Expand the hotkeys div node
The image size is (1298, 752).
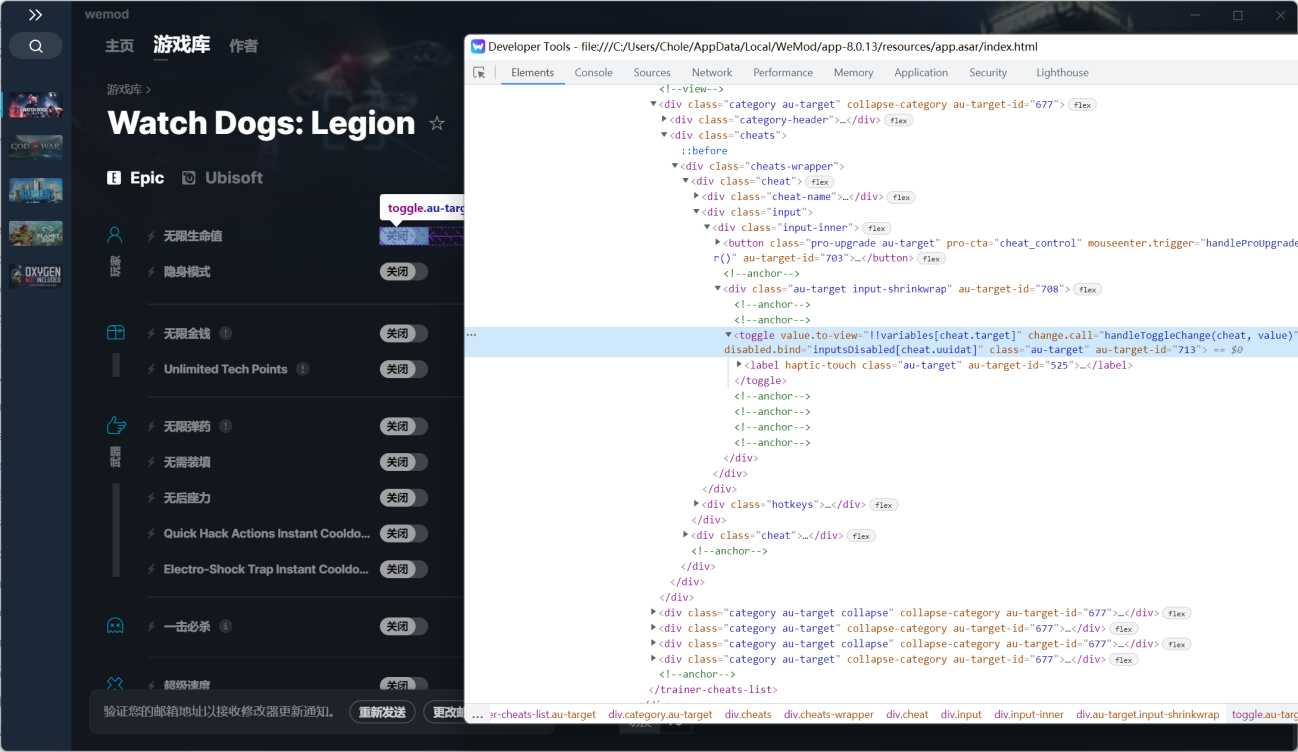pos(697,504)
